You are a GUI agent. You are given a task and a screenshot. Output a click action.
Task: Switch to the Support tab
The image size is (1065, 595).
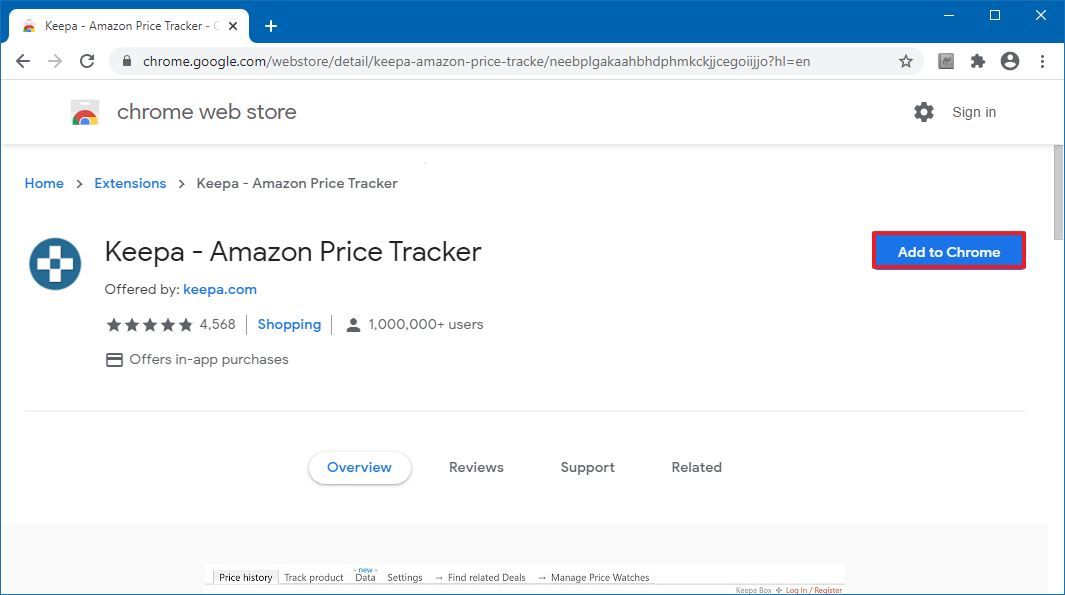[588, 467]
